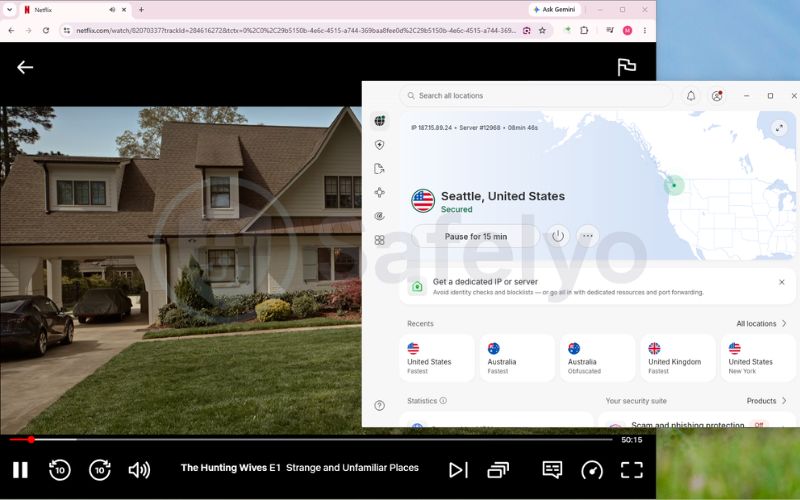
Task: Rewind the video 10 seconds
Action: point(60,469)
